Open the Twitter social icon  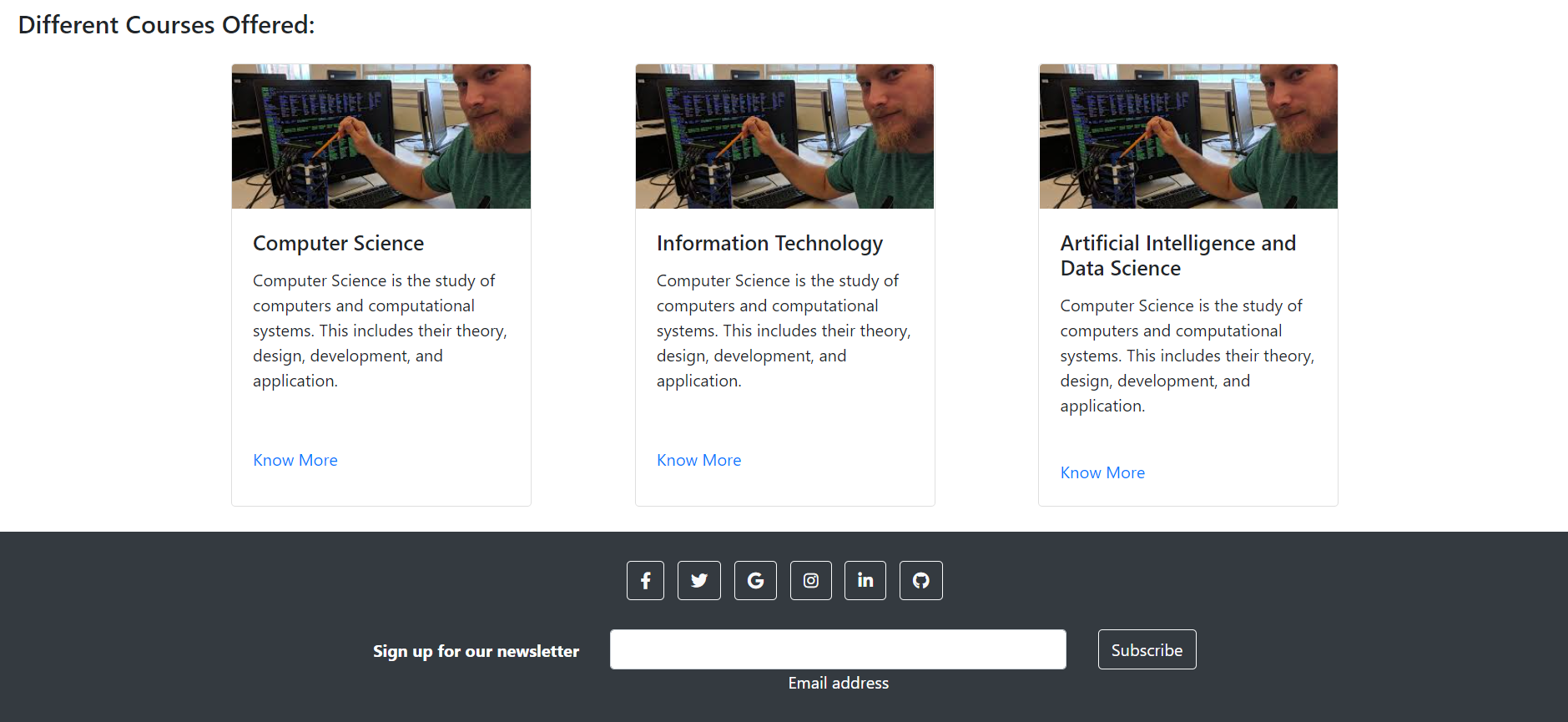pyautogui.click(x=699, y=580)
